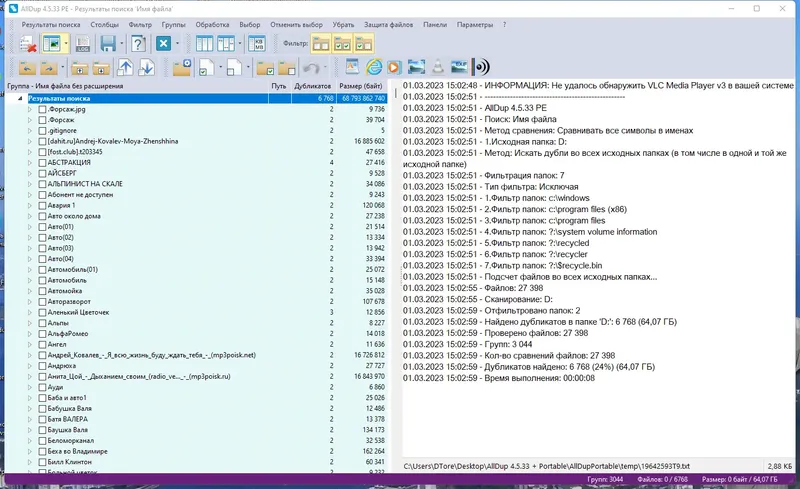Check the box for Аленький Цветочек
This screenshot has width=800, height=489.
coord(42,312)
